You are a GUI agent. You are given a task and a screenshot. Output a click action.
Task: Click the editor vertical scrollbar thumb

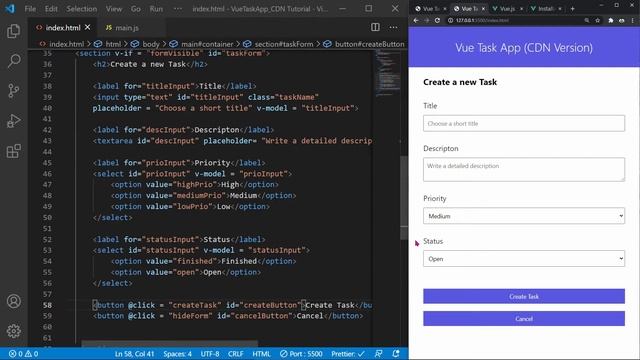(x=404, y=198)
